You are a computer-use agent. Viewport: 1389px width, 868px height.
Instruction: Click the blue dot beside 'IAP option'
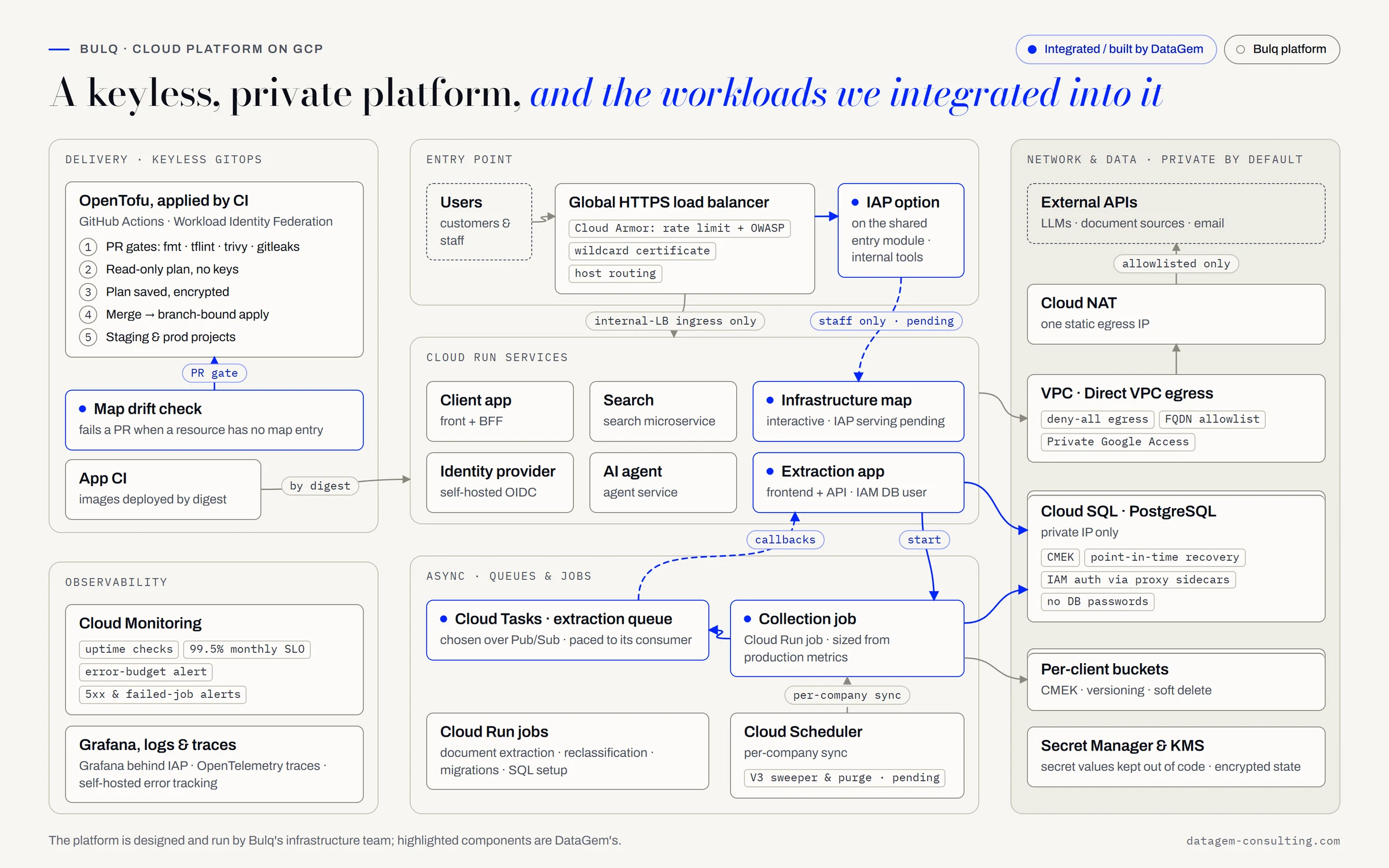(x=855, y=203)
